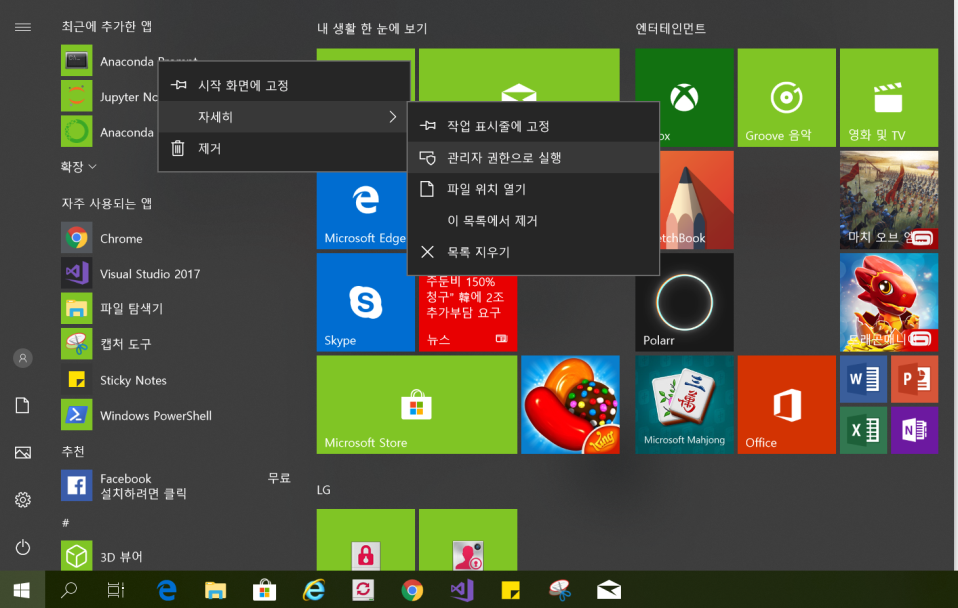Expand the 확장 recently added list
The height and width of the screenshot is (608, 958).
[x=79, y=166]
